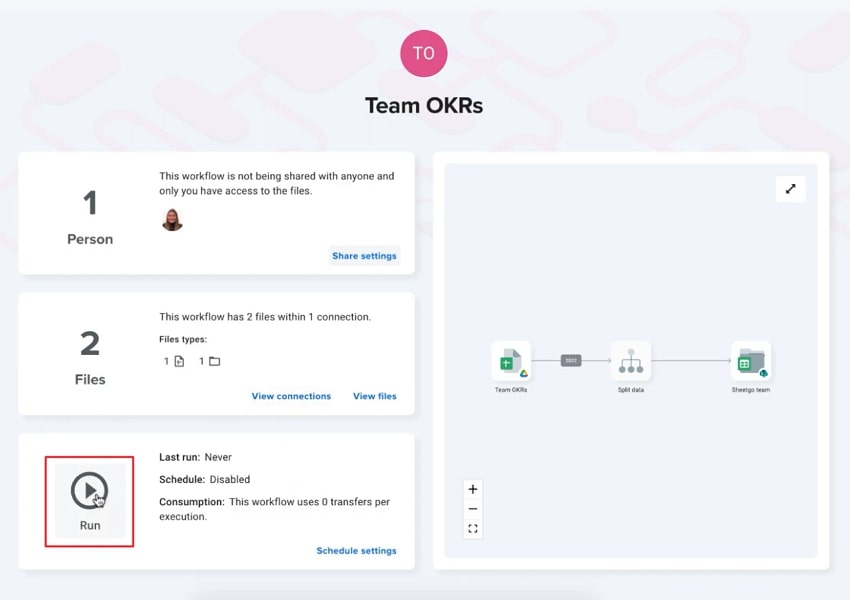850x600 pixels.
Task: Select the Split data node
Action: point(630,360)
